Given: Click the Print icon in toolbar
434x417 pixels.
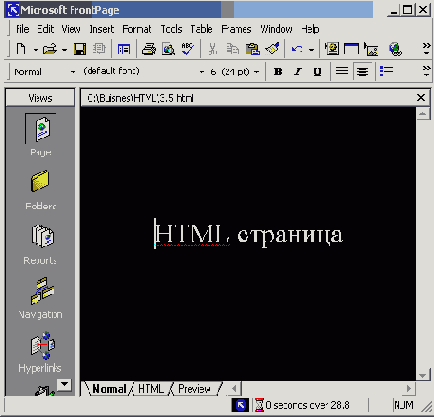Looking at the screenshot, I should [x=149, y=49].
